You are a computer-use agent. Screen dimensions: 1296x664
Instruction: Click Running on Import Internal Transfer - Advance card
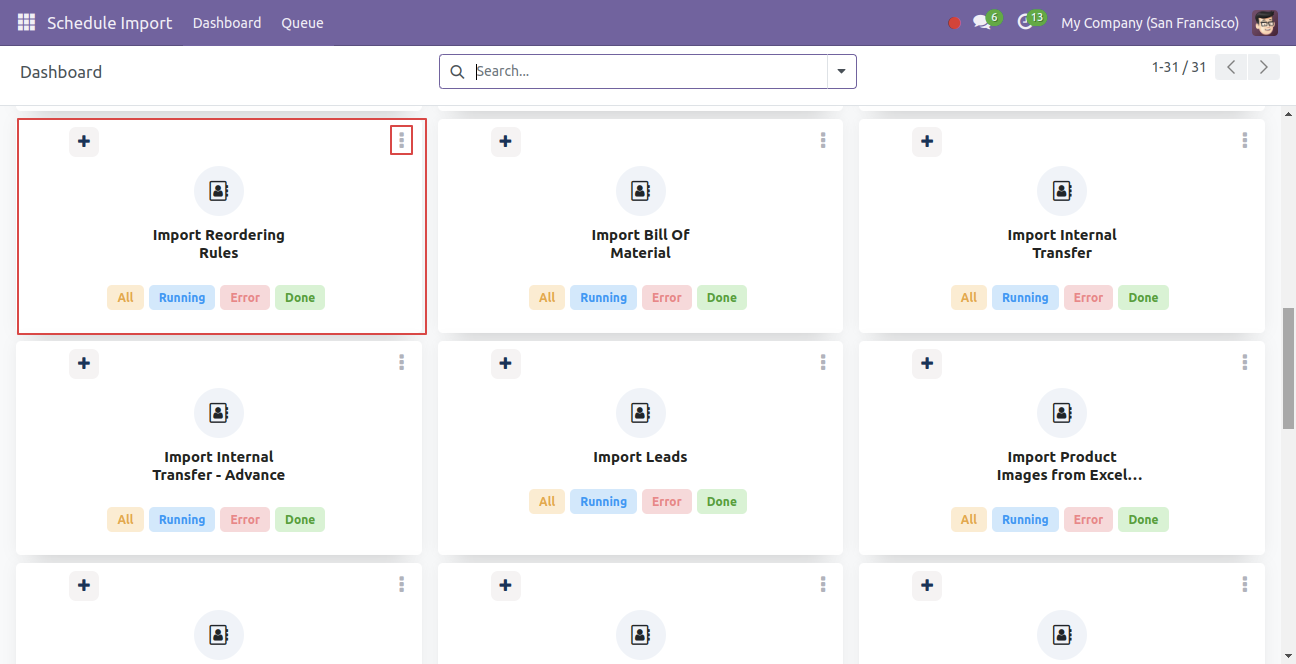point(182,520)
